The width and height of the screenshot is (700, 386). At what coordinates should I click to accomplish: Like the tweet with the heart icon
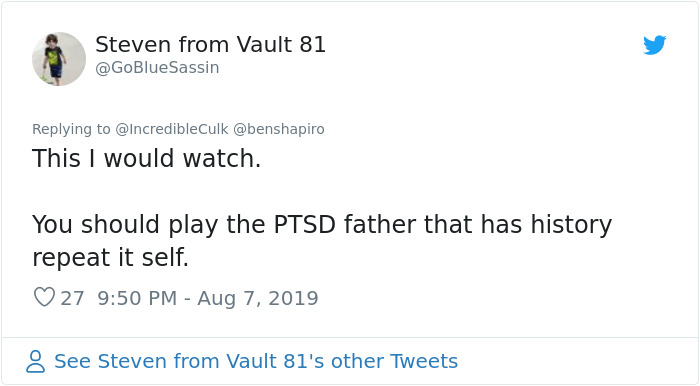point(44,297)
